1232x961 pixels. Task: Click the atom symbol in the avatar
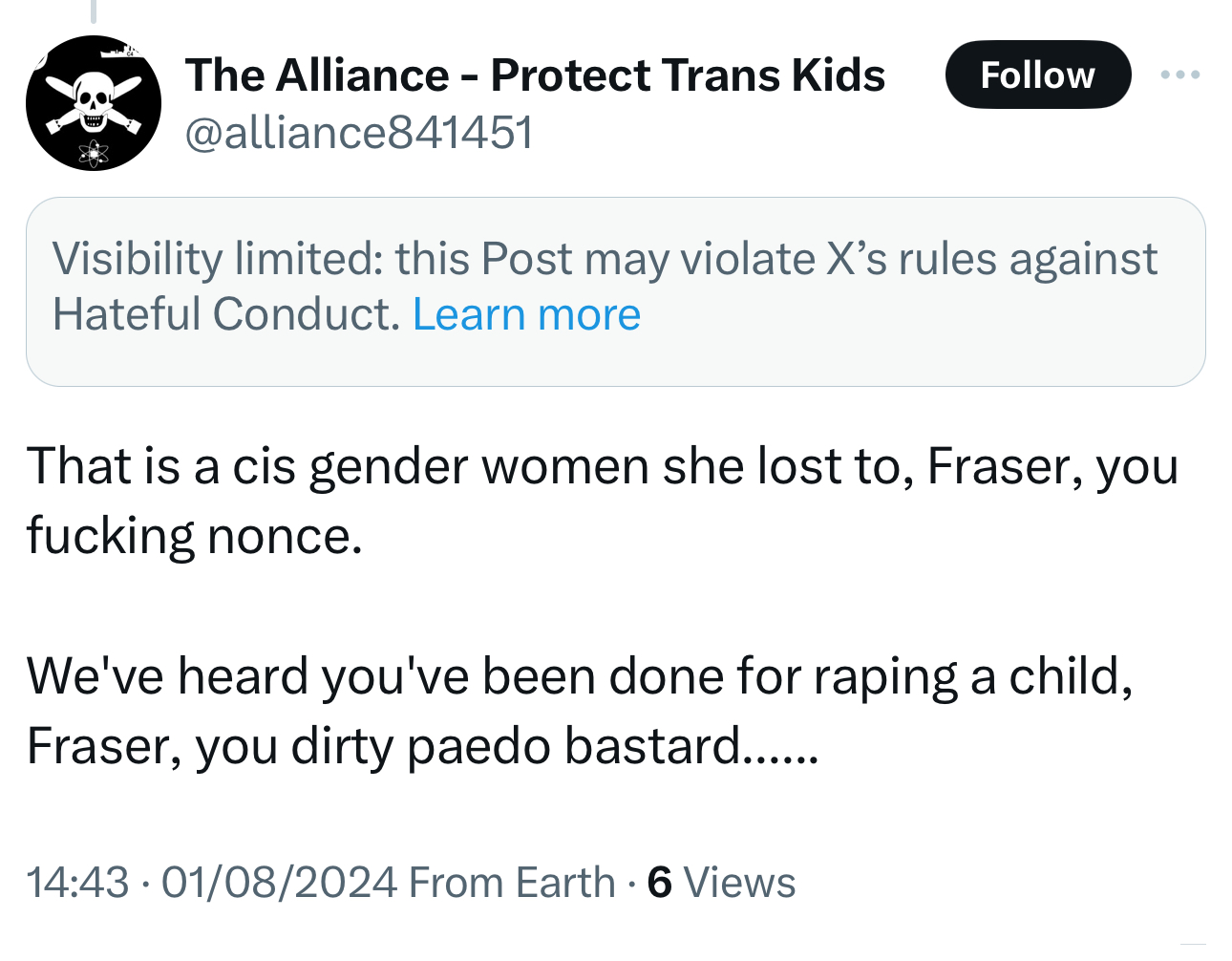[x=94, y=150]
